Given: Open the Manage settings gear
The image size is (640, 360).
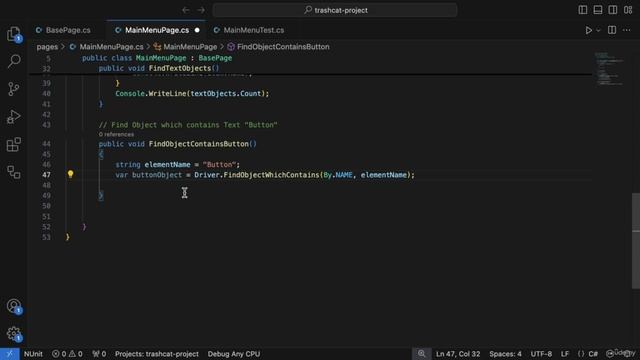Looking at the screenshot, I should click(x=14, y=333).
